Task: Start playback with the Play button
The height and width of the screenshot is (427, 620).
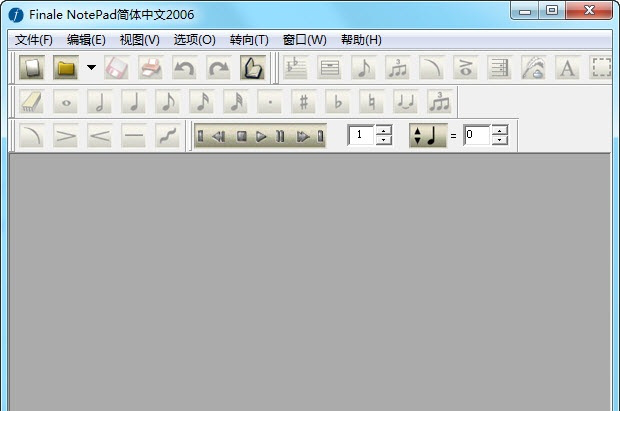Action: point(261,136)
